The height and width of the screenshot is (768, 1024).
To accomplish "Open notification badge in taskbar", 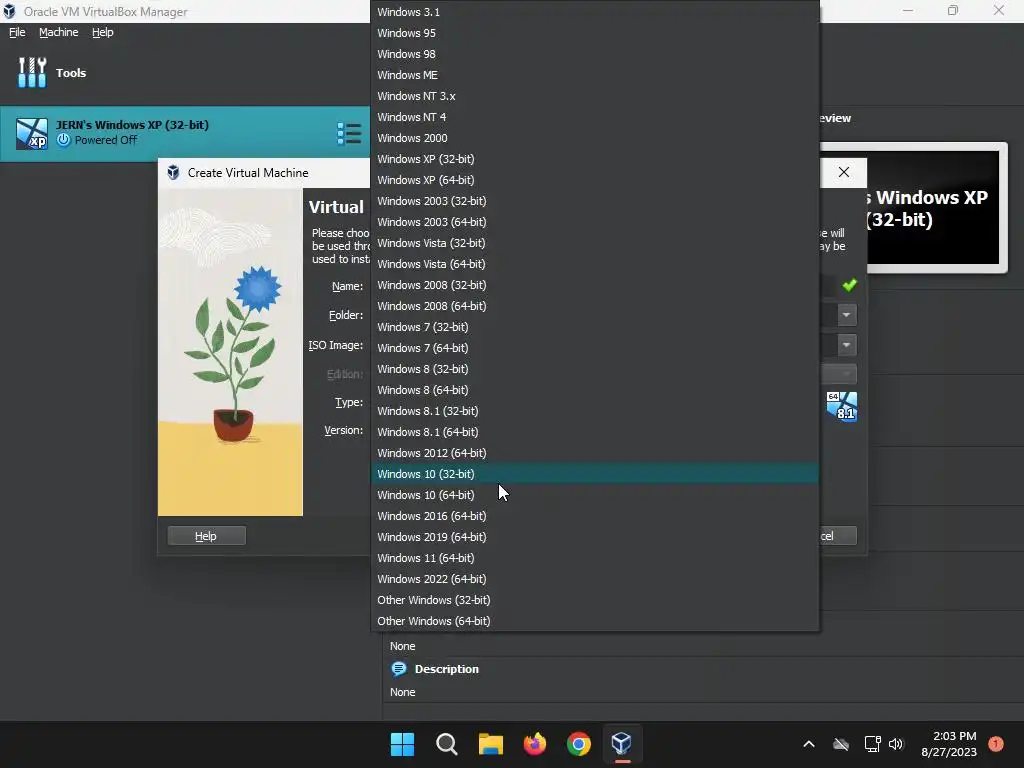I will pos(995,744).
